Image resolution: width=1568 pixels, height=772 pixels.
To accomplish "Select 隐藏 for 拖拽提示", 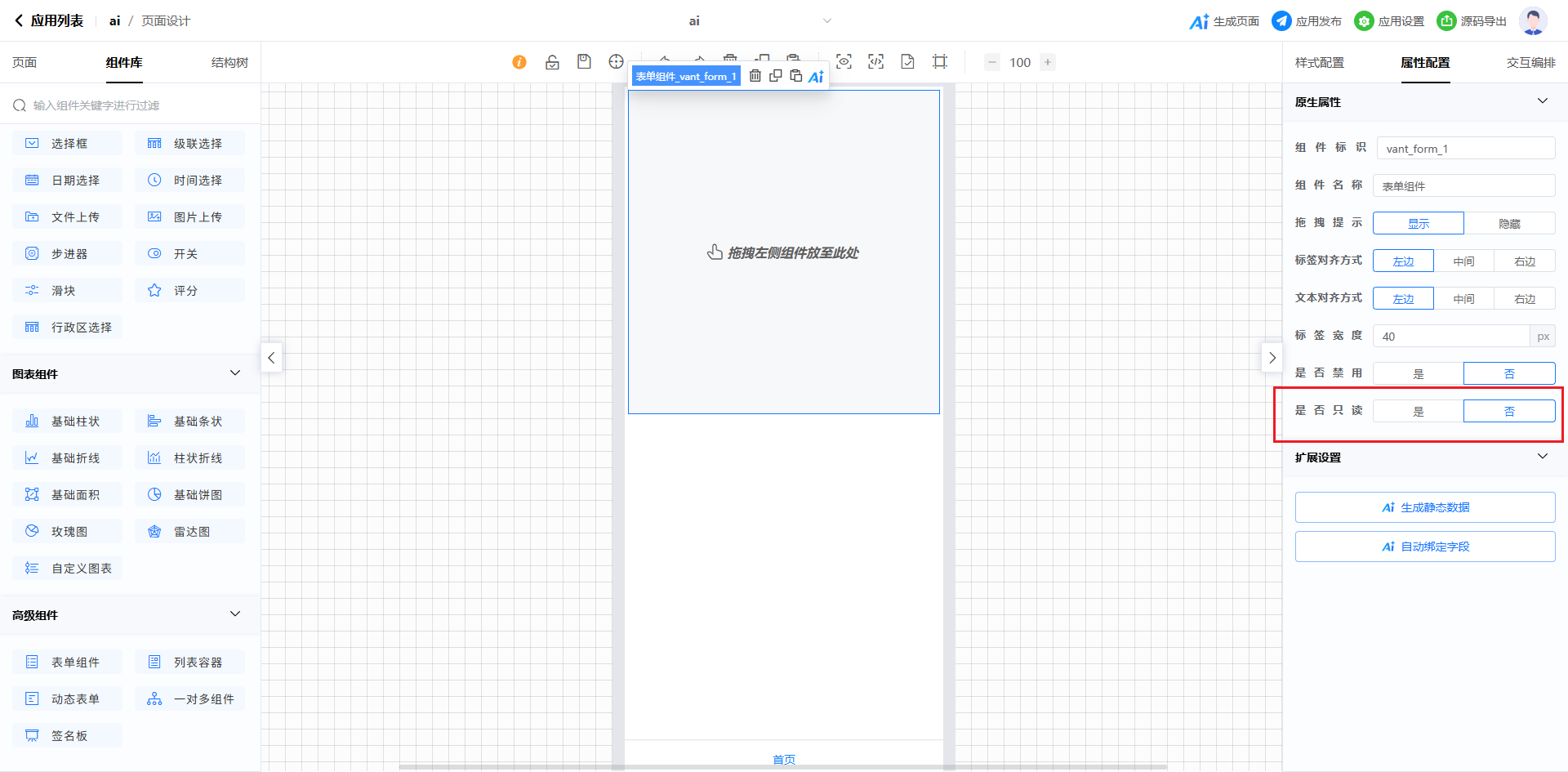I will (x=1509, y=223).
